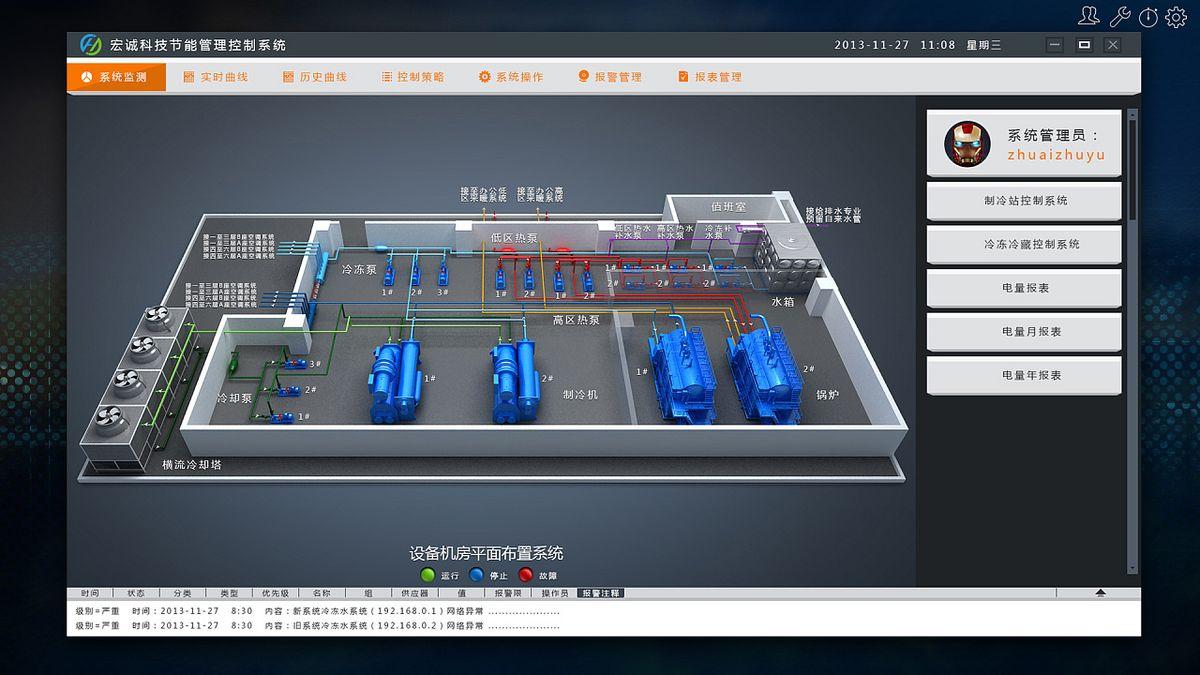Open the 实时曲线 tab
Viewport: 1200px width, 675px height.
215,77
